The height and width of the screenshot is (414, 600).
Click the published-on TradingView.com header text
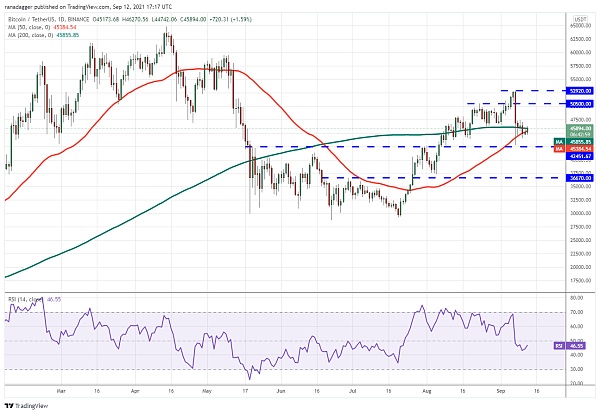88,7
